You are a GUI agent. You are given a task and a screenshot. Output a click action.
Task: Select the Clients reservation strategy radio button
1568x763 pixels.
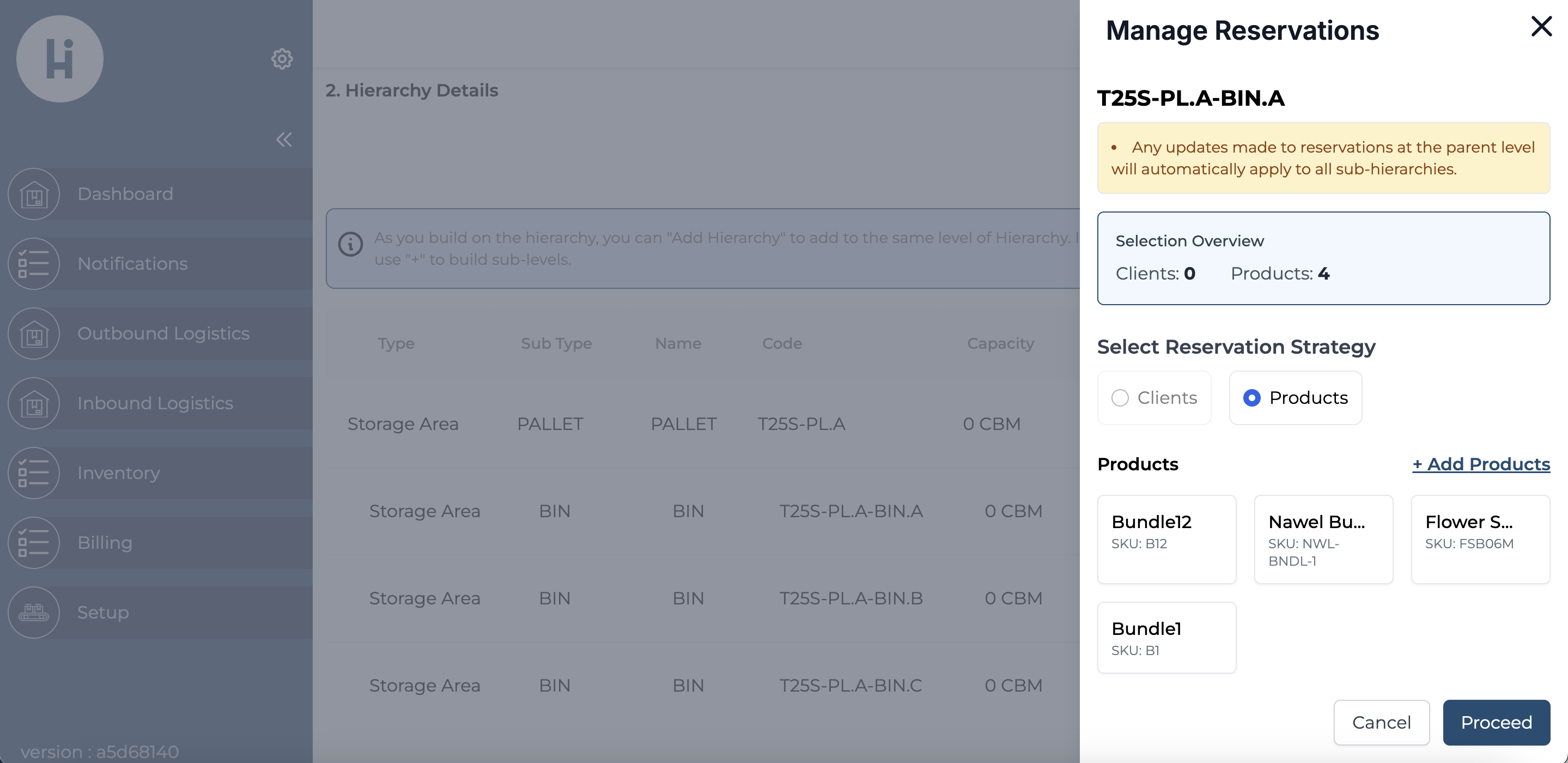pyautogui.click(x=1120, y=397)
